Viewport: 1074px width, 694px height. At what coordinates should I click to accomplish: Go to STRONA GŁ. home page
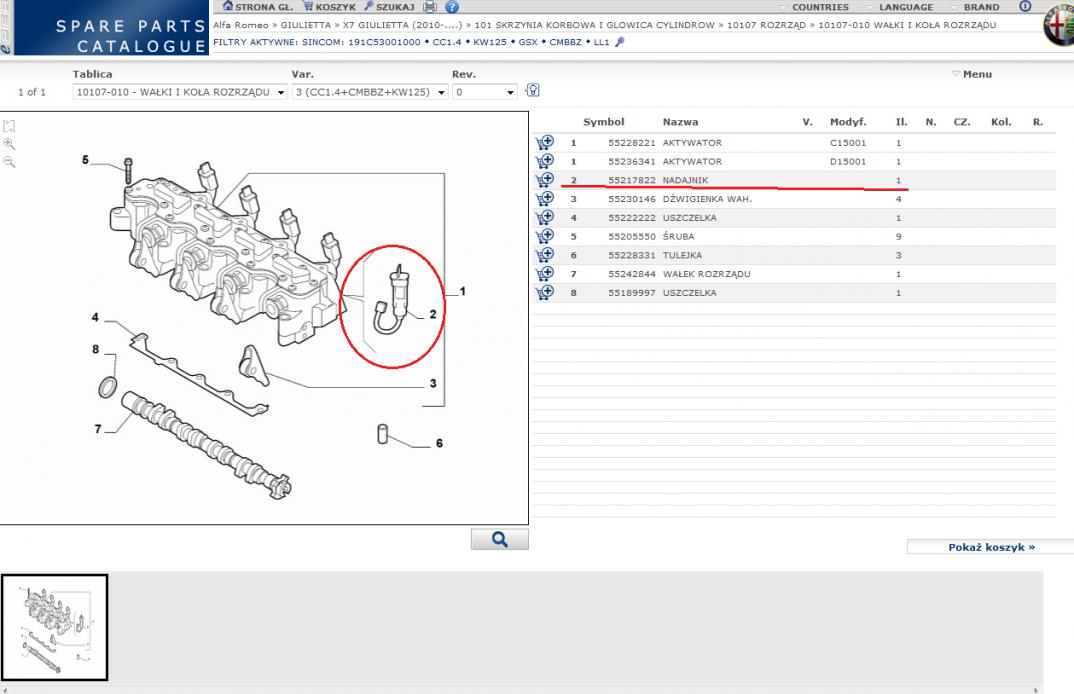pos(258,7)
